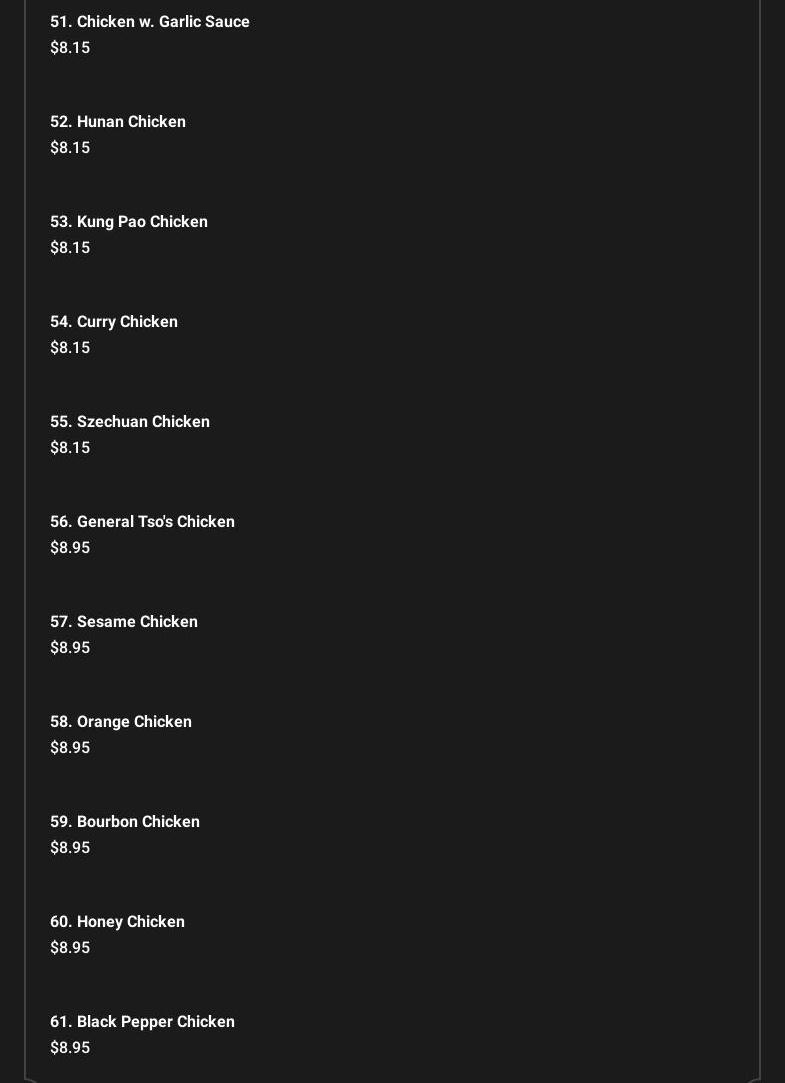Select 59. Bourbon Chicken
This screenshot has width=785, height=1083.
click(125, 822)
